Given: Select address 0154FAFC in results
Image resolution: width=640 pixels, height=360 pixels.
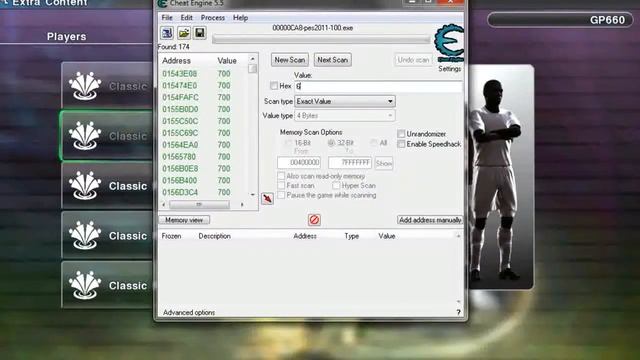Looking at the screenshot, I should [180, 97].
